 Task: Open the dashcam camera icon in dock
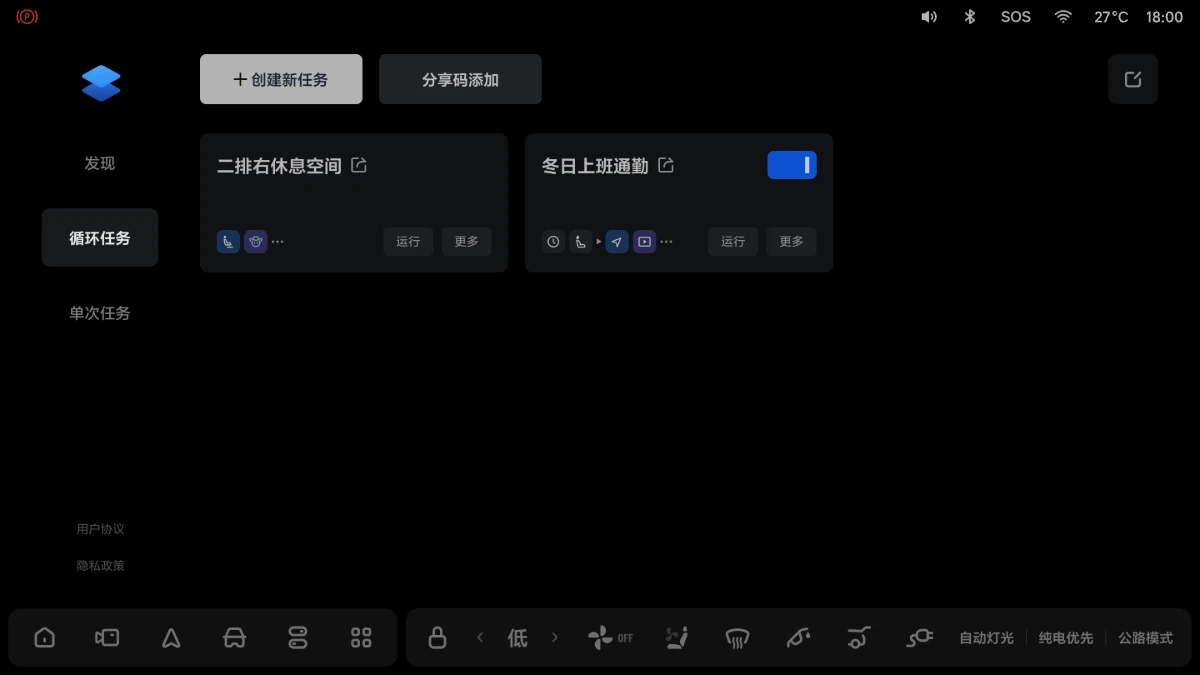coord(107,638)
